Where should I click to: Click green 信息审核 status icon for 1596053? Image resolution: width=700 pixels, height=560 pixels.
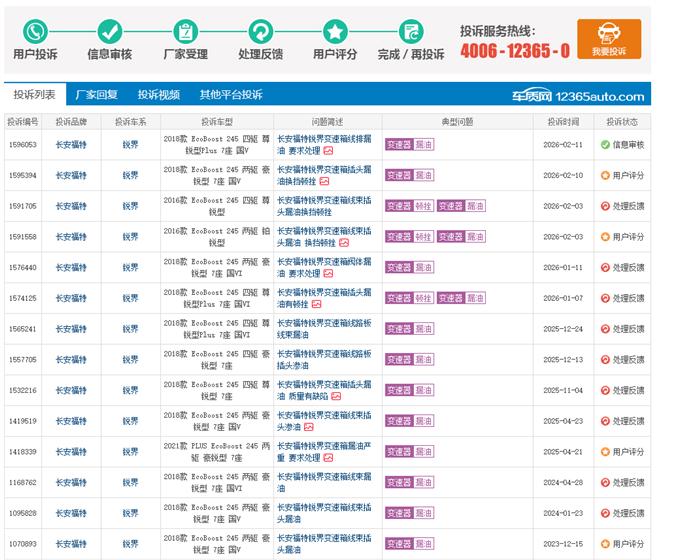(605, 145)
